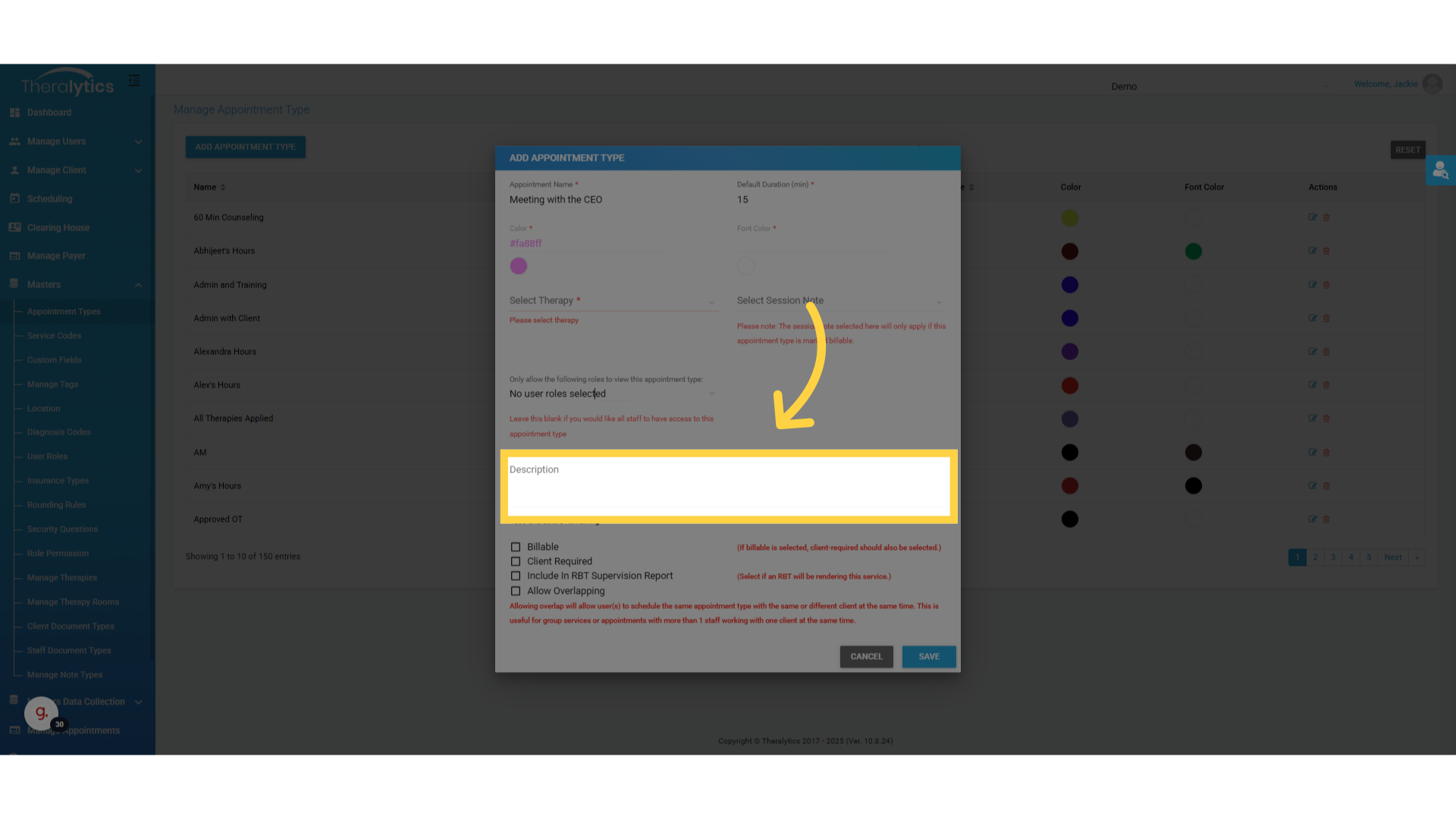
Task: Toggle the Allow Overlapping checkbox
Action: (516, 591)
